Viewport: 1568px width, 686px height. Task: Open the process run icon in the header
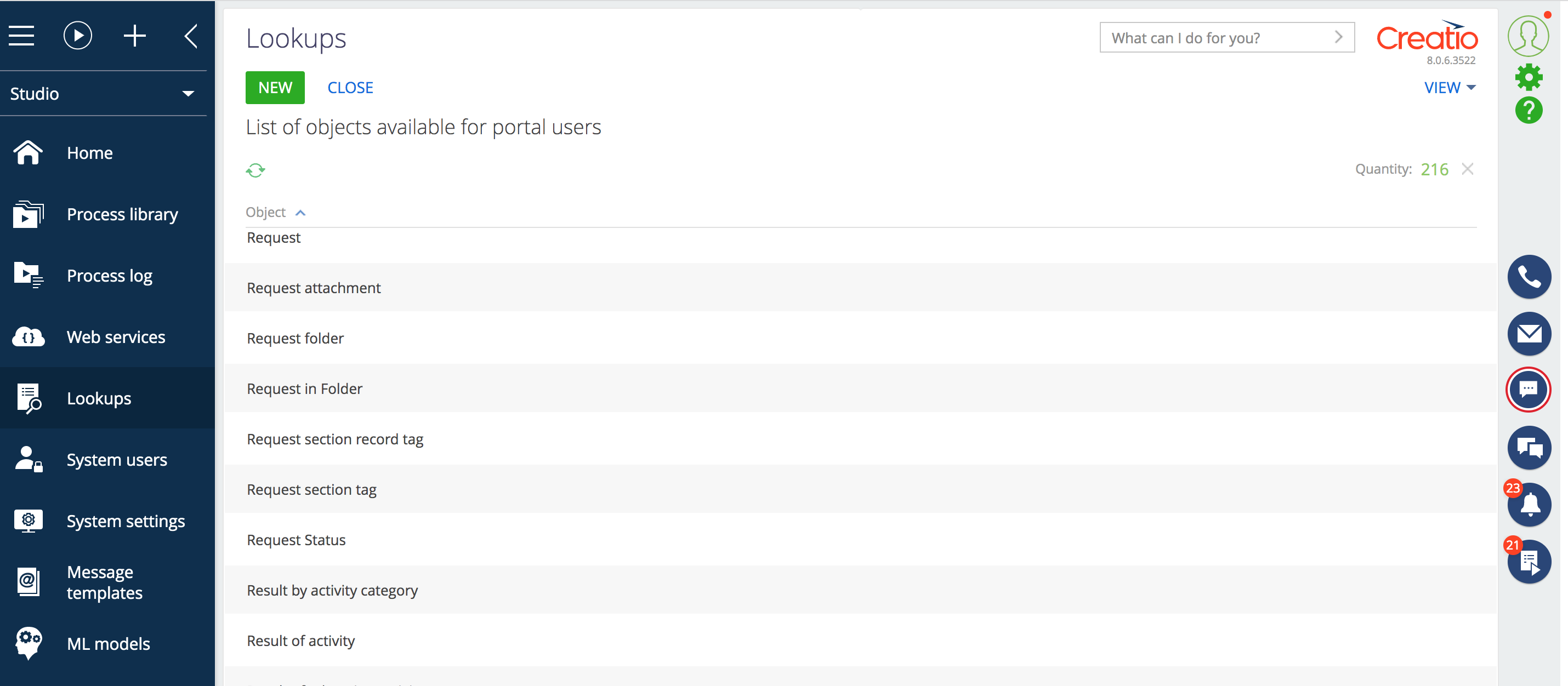pos(77,35)
